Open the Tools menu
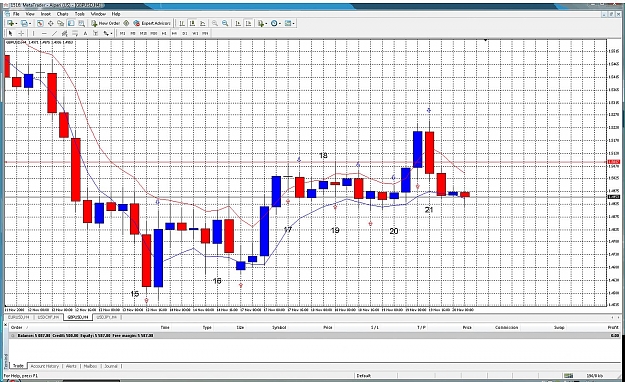 80,14
